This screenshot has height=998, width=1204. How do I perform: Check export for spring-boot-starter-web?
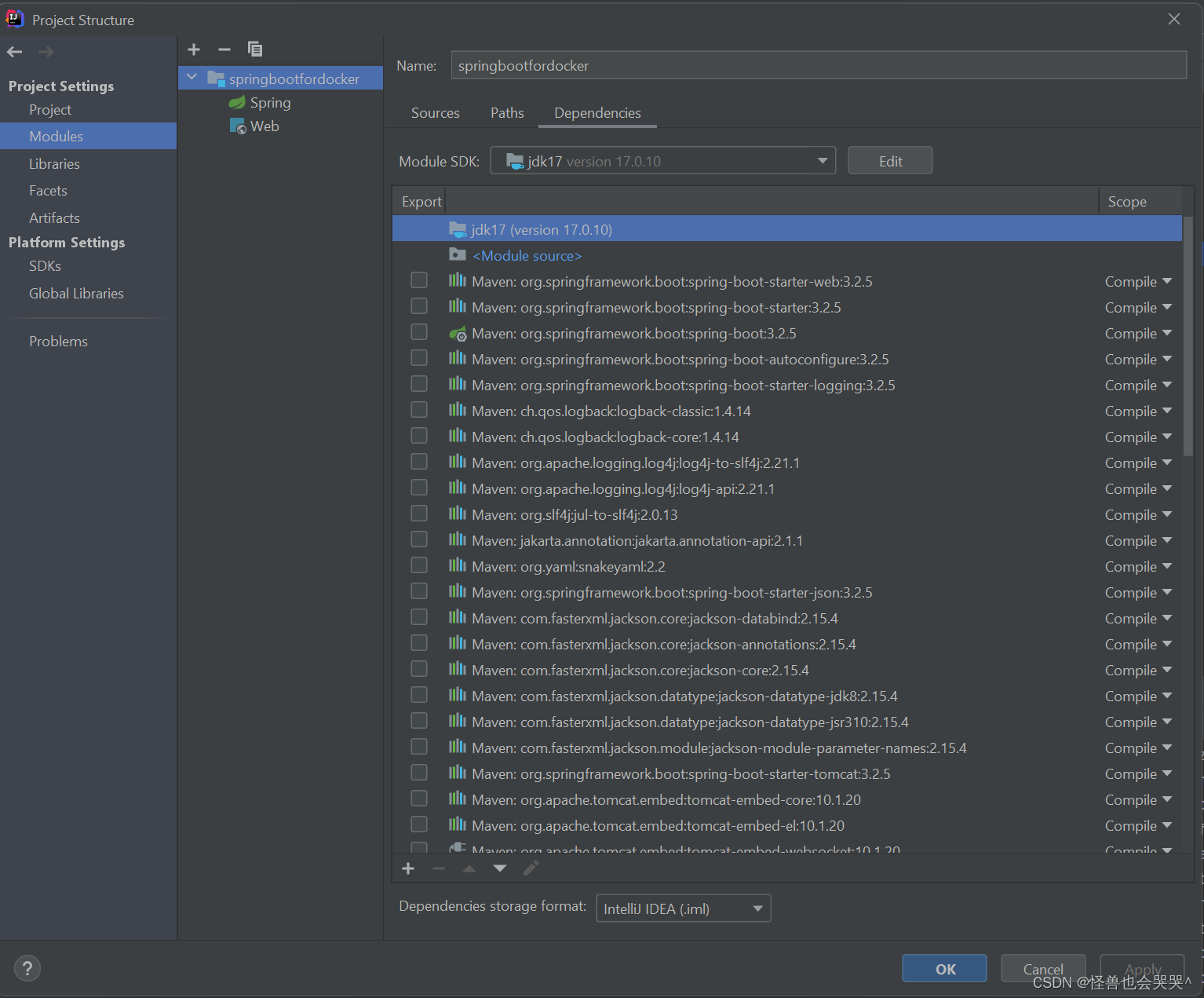coord(419,280)
